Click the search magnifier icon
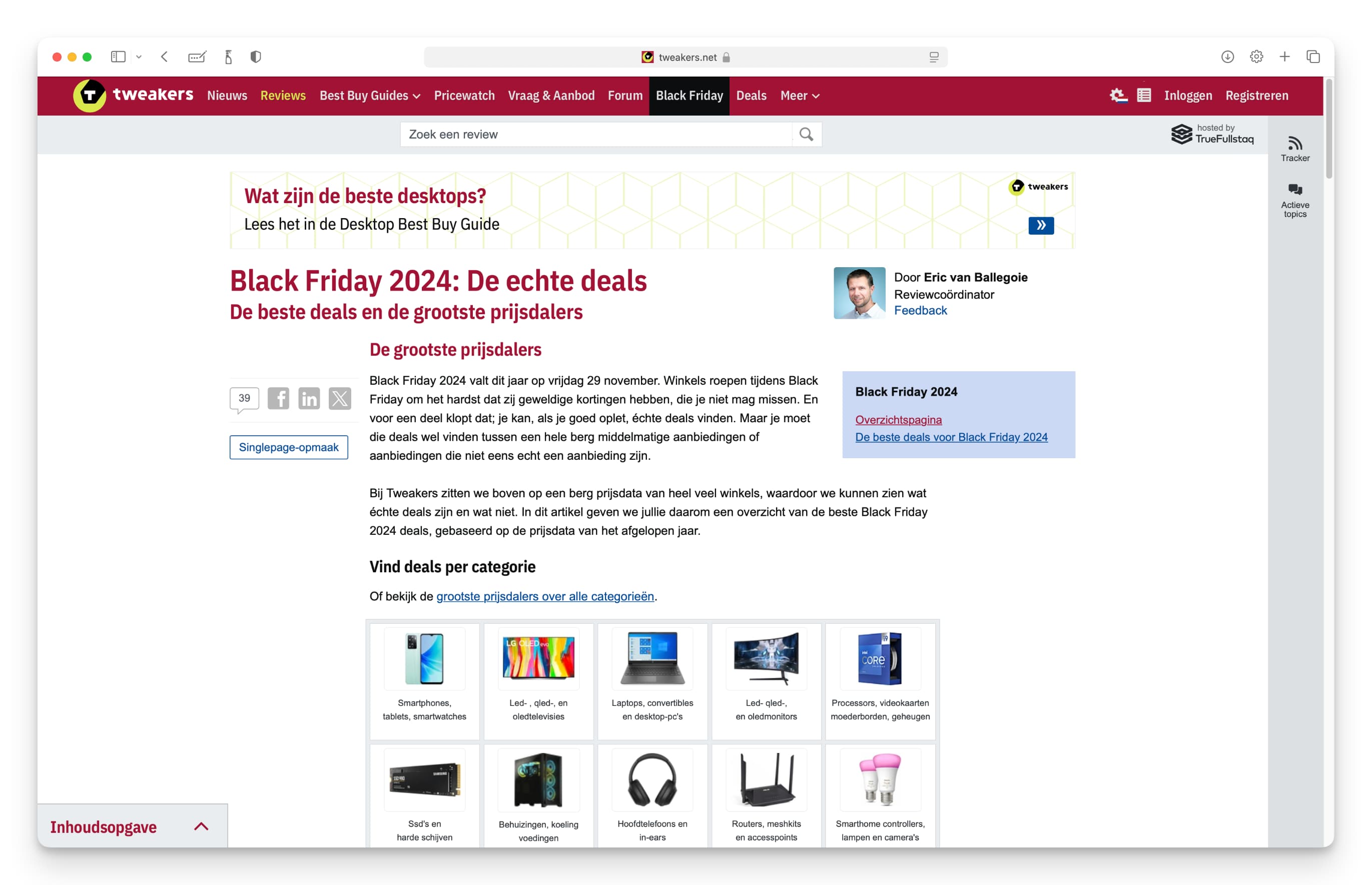Viewport: 1372px width, 885px height. (807, 135)
